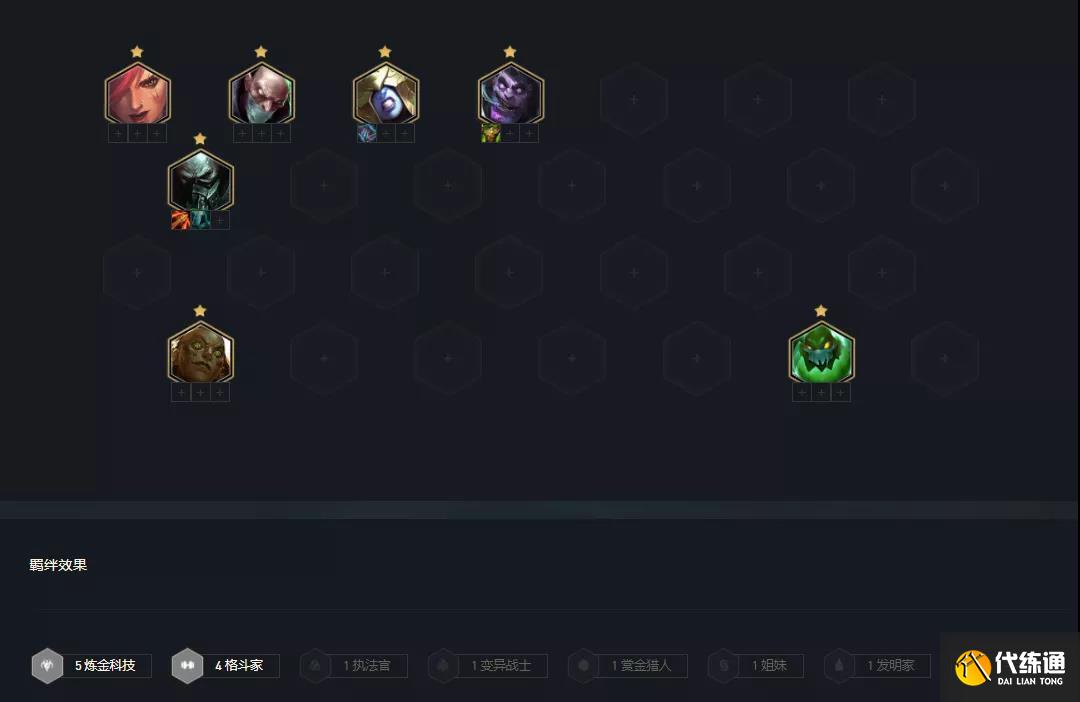1080x702 pixels.
Task: Open the 5 炼金科技 trait badge
Action: pyautogui.click(x=92, y=665)
